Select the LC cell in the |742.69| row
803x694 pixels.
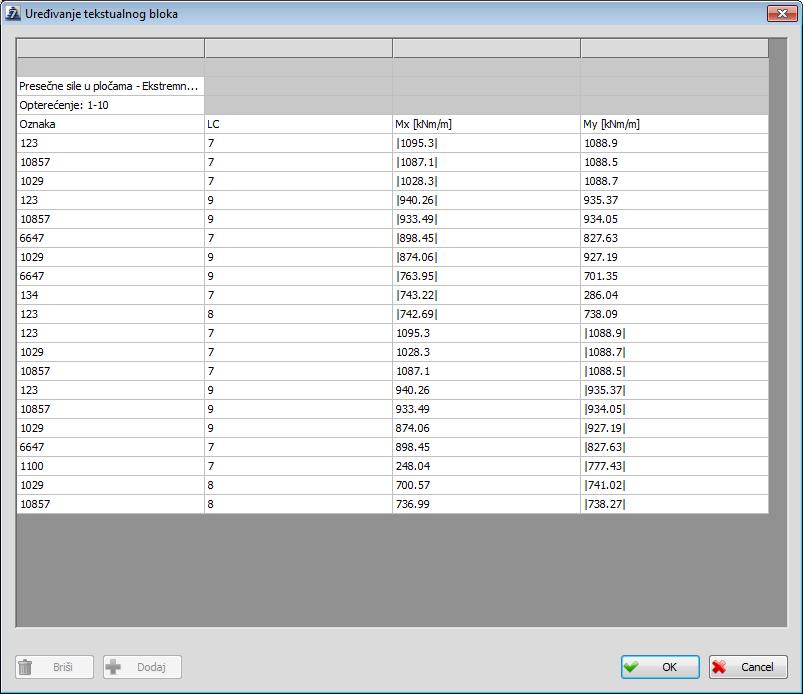click(x=299, y=313)
